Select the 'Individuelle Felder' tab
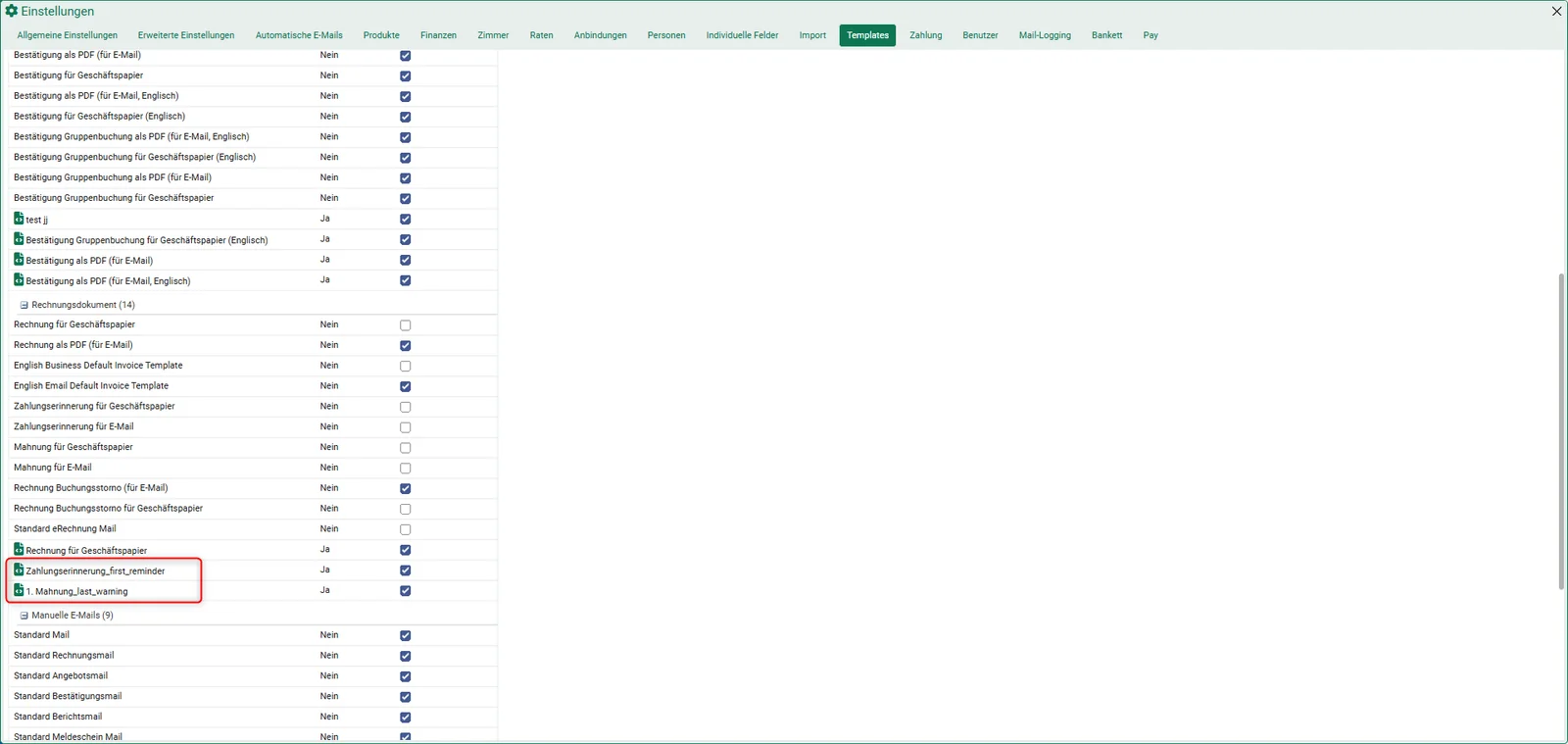This screenshot has width=1568, height=744. click(x=742, y=35)
